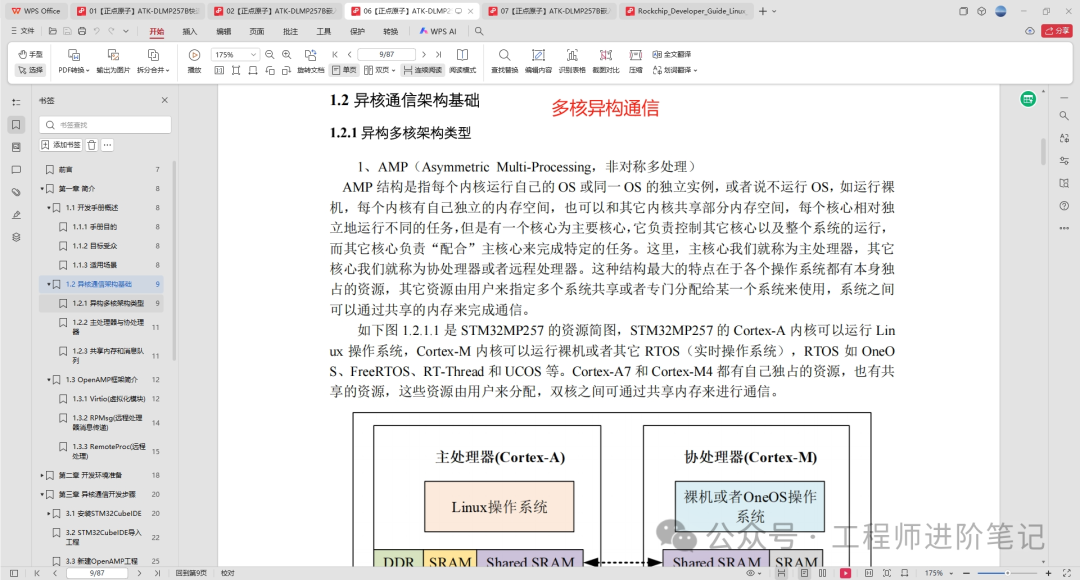The width and height of the screenshot is (1080, 580).
Task: Click the 编辑内容 edit content icon
Action: (x=538, y=61)
